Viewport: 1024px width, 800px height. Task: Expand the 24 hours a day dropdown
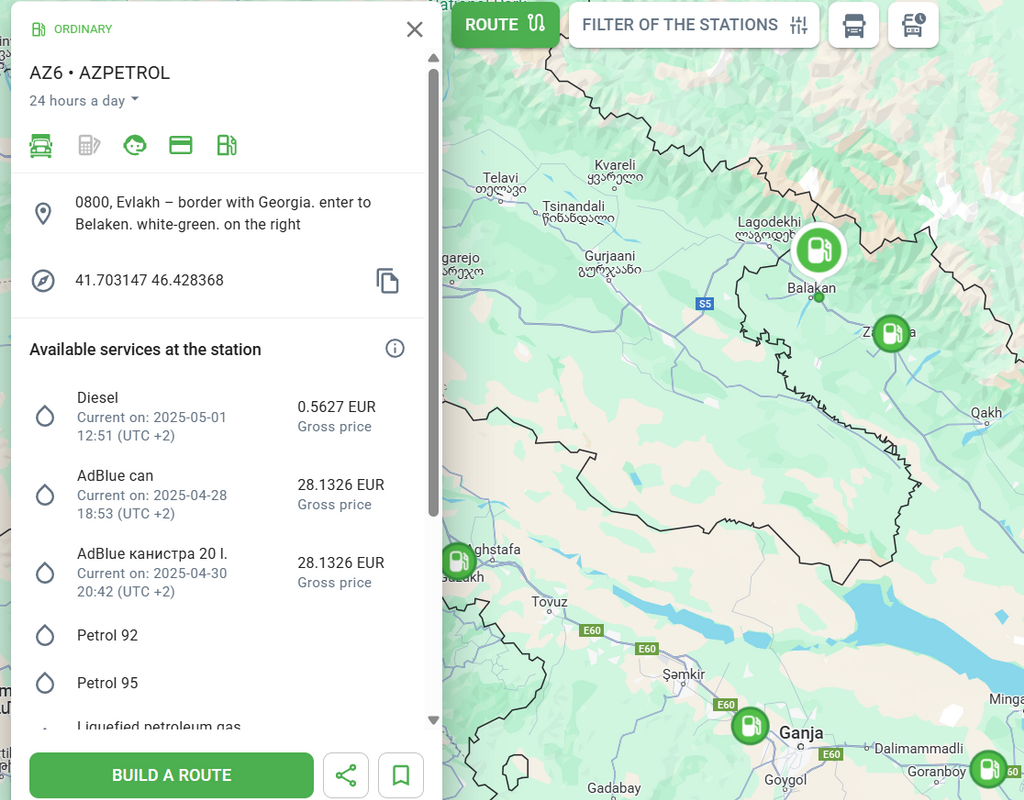pos(84,101)
